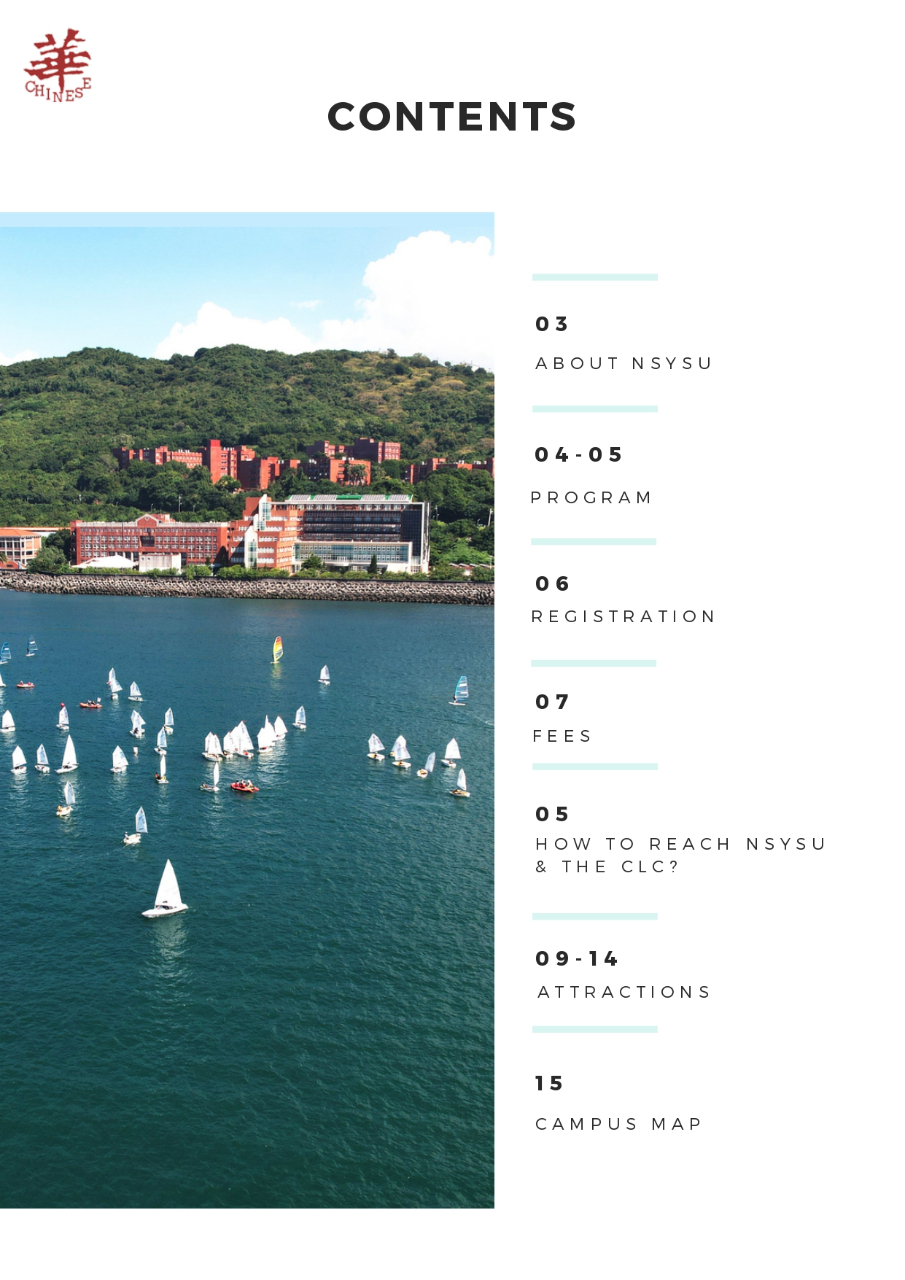Image resolution: width=905 pixels, height=1280 pixels.
Task: Click the CONTENTS heading
Action: click(452, 117)
